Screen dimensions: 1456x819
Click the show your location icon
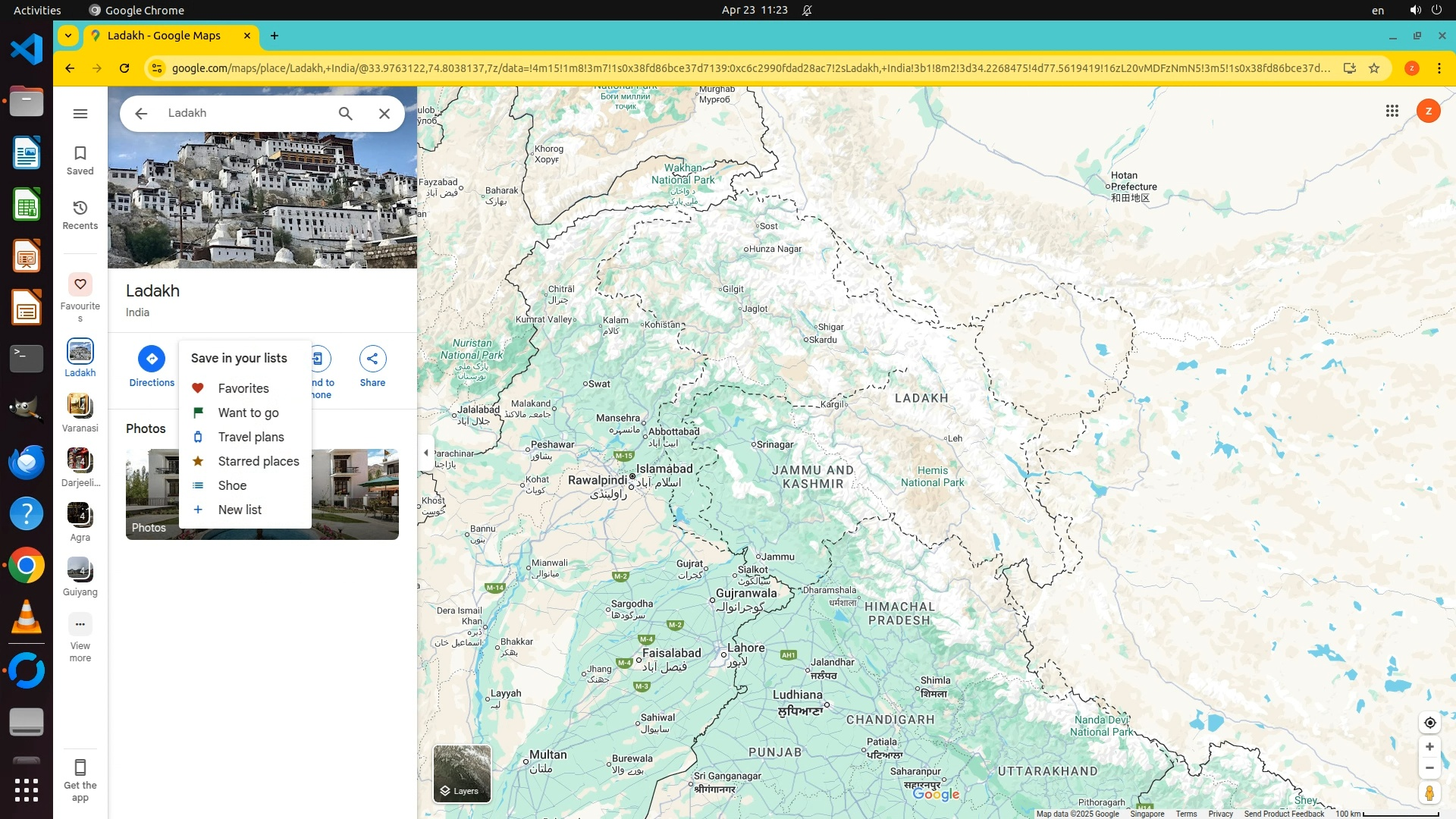coord(1429,723)
